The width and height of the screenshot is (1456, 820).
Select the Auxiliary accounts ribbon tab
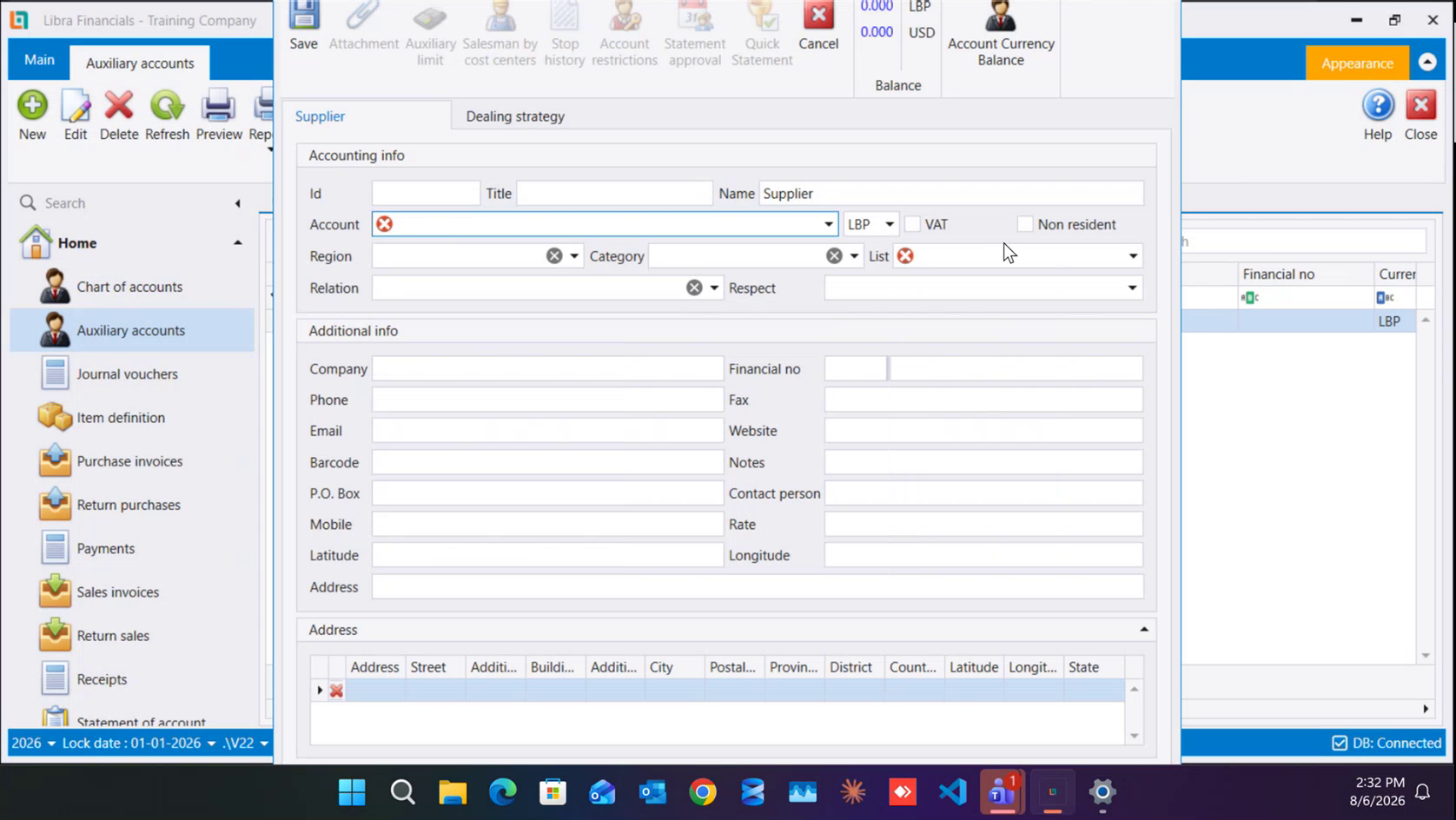point(140,63)
